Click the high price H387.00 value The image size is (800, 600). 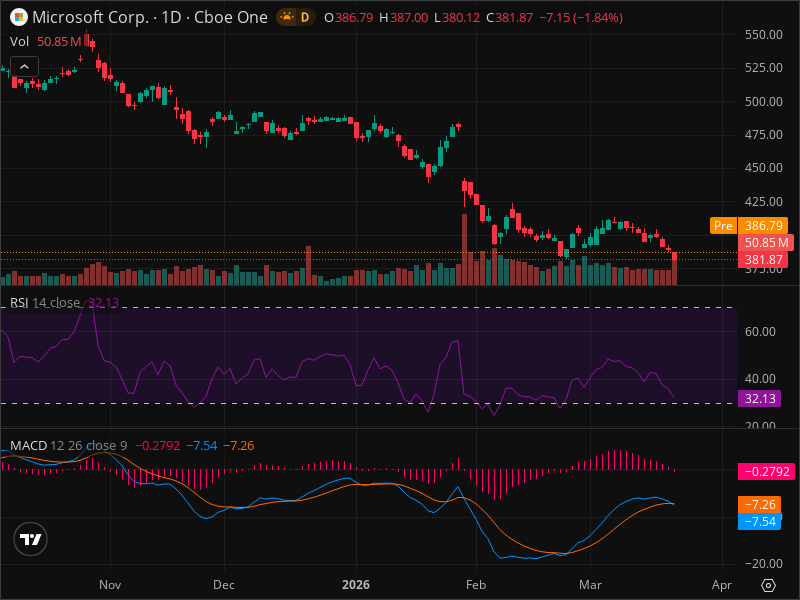click(x=404, y=17)
